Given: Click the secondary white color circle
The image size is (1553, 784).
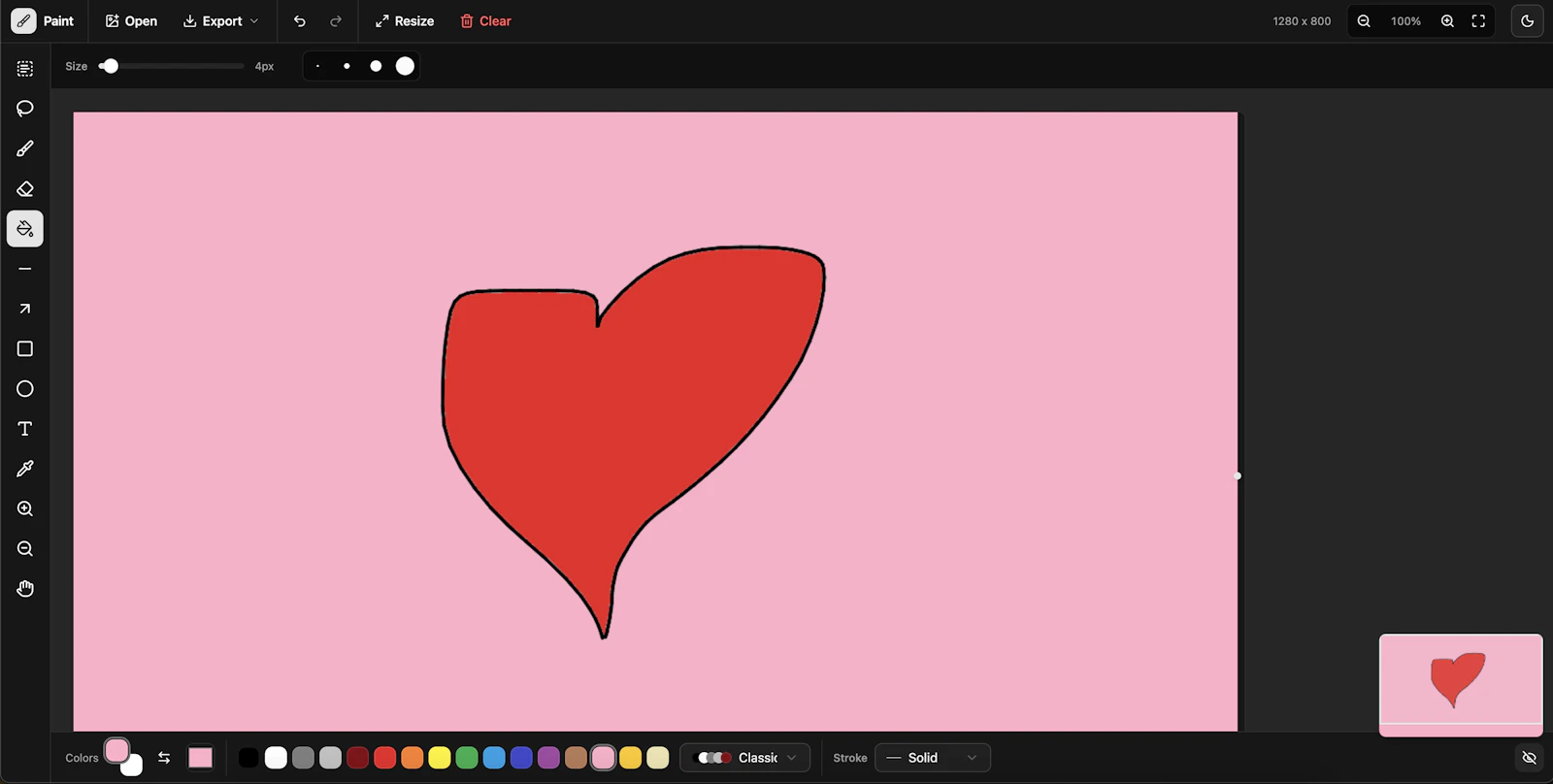Looking at the screenshot, I should tap(133, 766).
